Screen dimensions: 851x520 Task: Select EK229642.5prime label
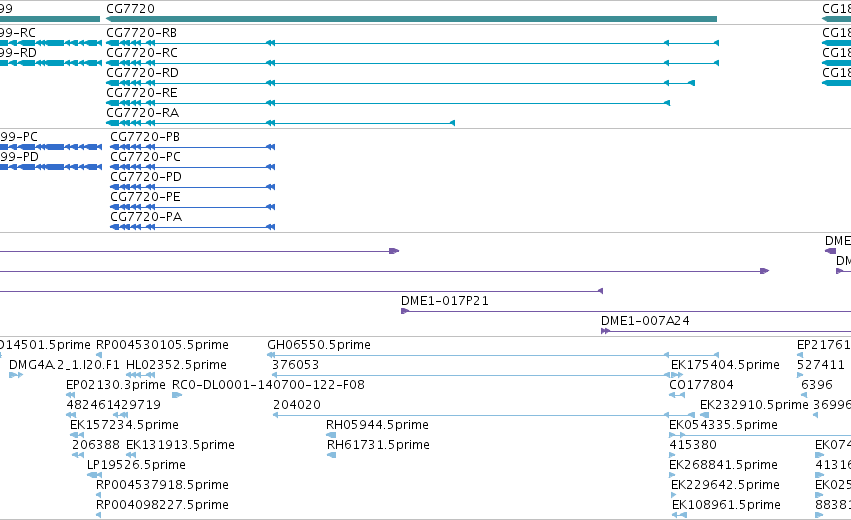click(x=725, y=485)
